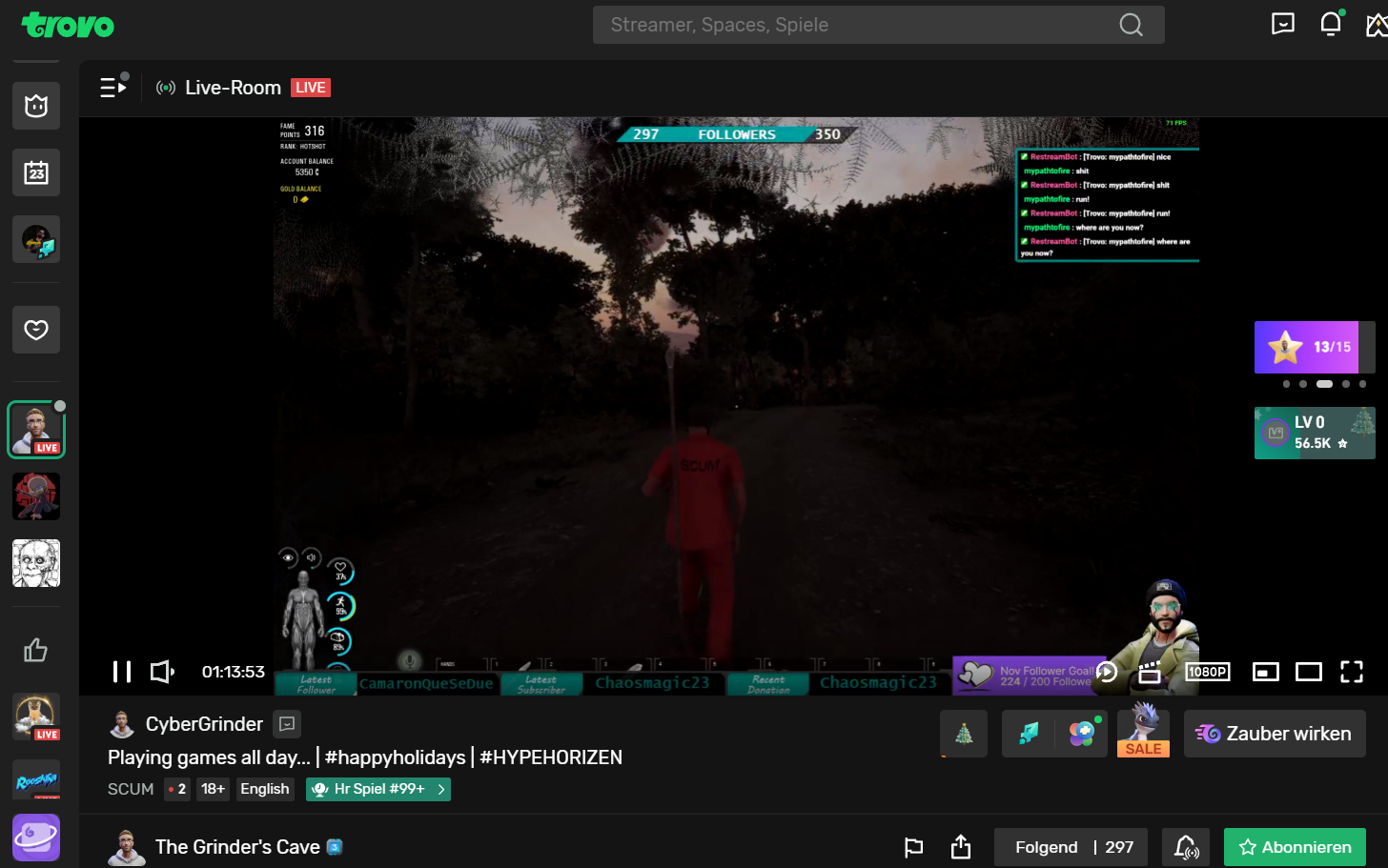Open the teal gem spell icon
The image size is (1388, 868).
1029,734
